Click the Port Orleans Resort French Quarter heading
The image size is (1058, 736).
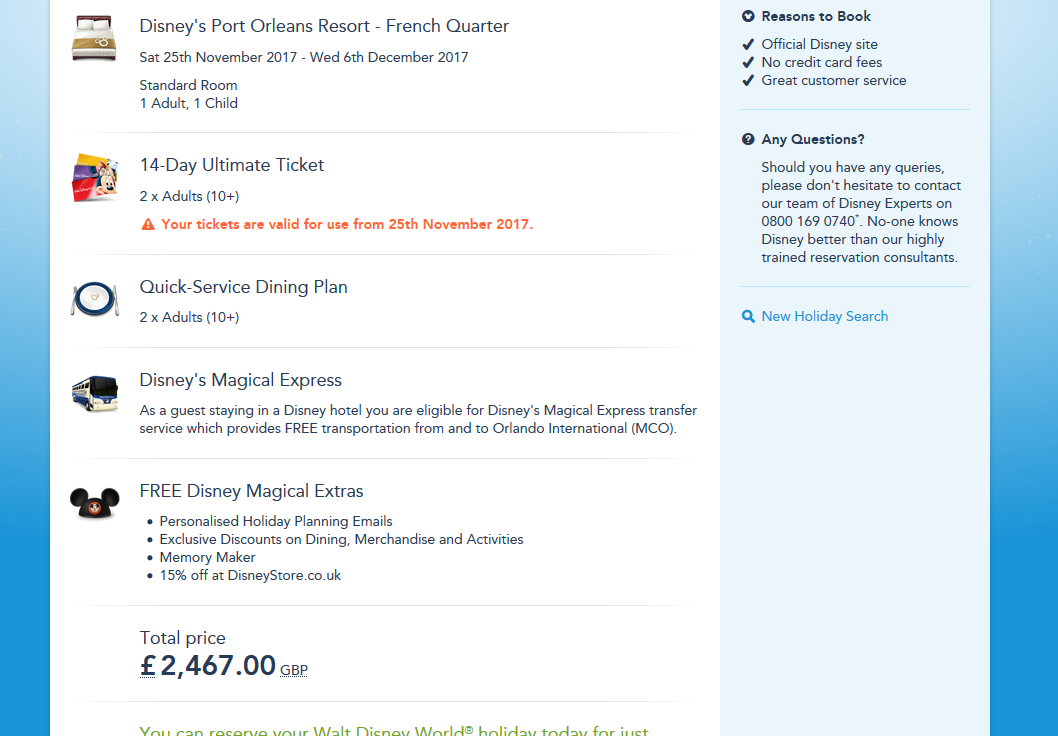324,26
